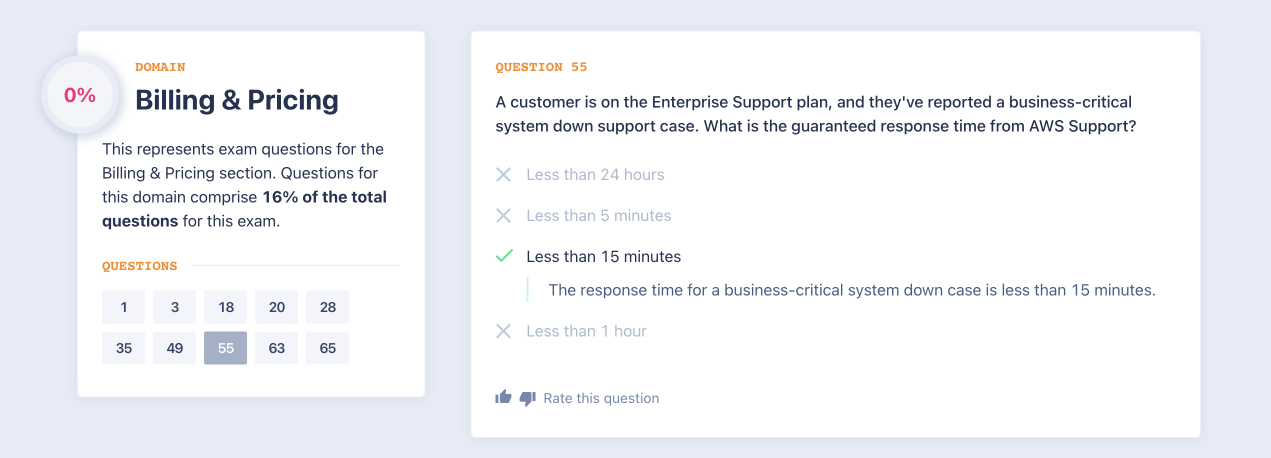Click the Rate this question link
The width and height of the screenshot is (1271, 458).
601,398
